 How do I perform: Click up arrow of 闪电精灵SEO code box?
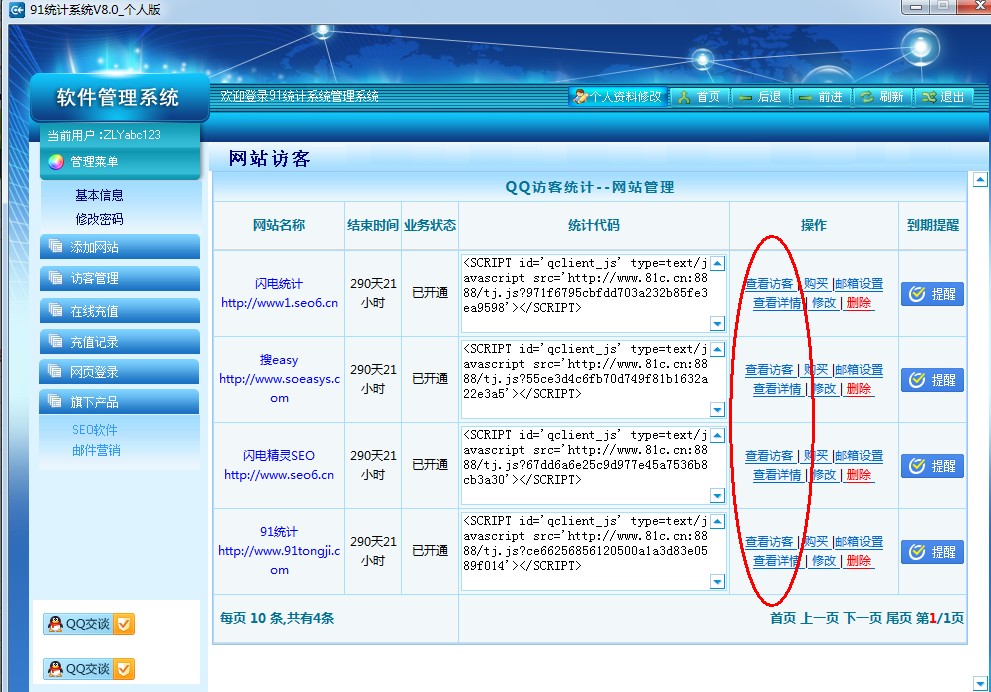pyautogui.click(x=717, y=435)
